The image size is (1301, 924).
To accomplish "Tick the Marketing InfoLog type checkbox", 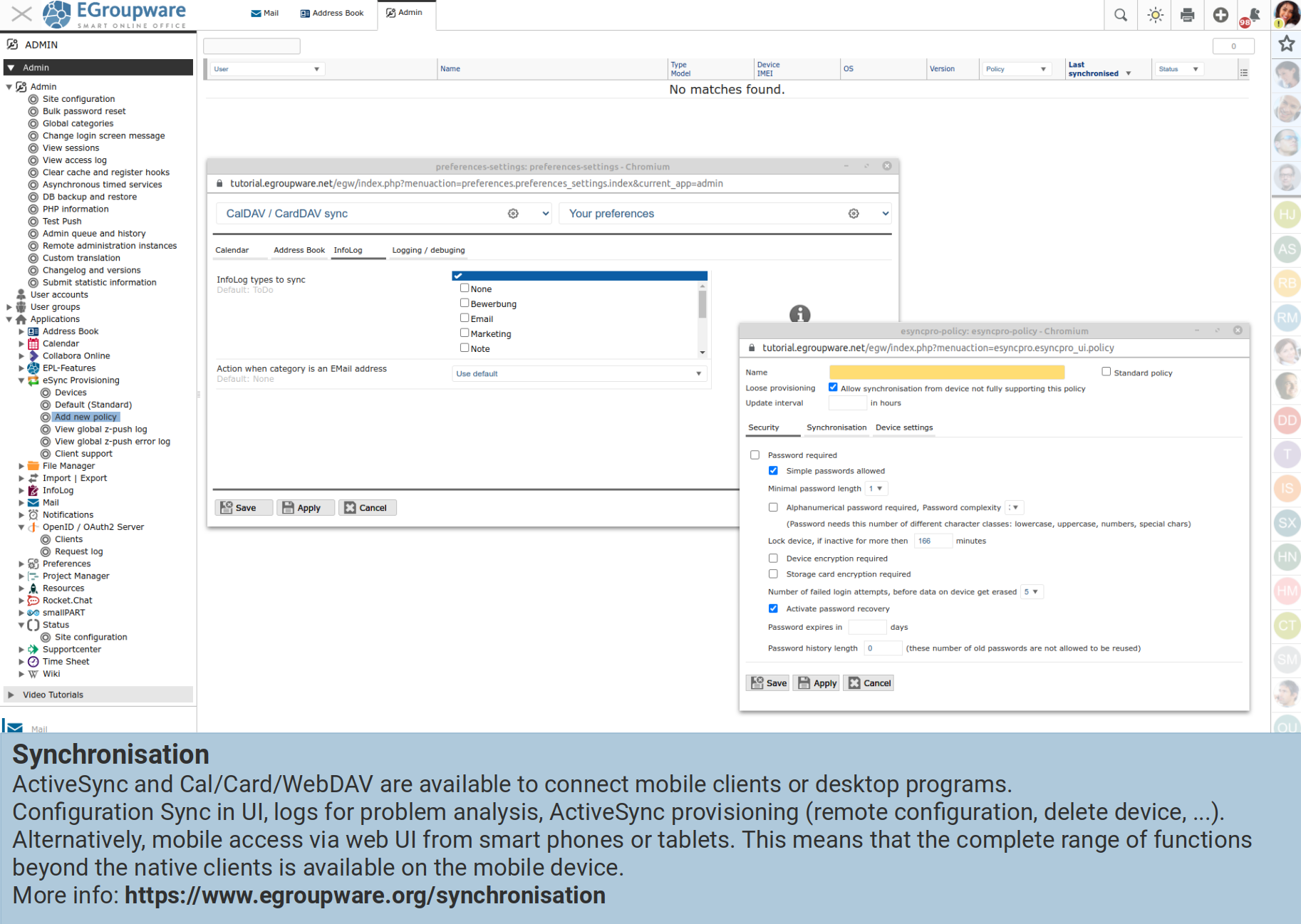I will (465, 333).
